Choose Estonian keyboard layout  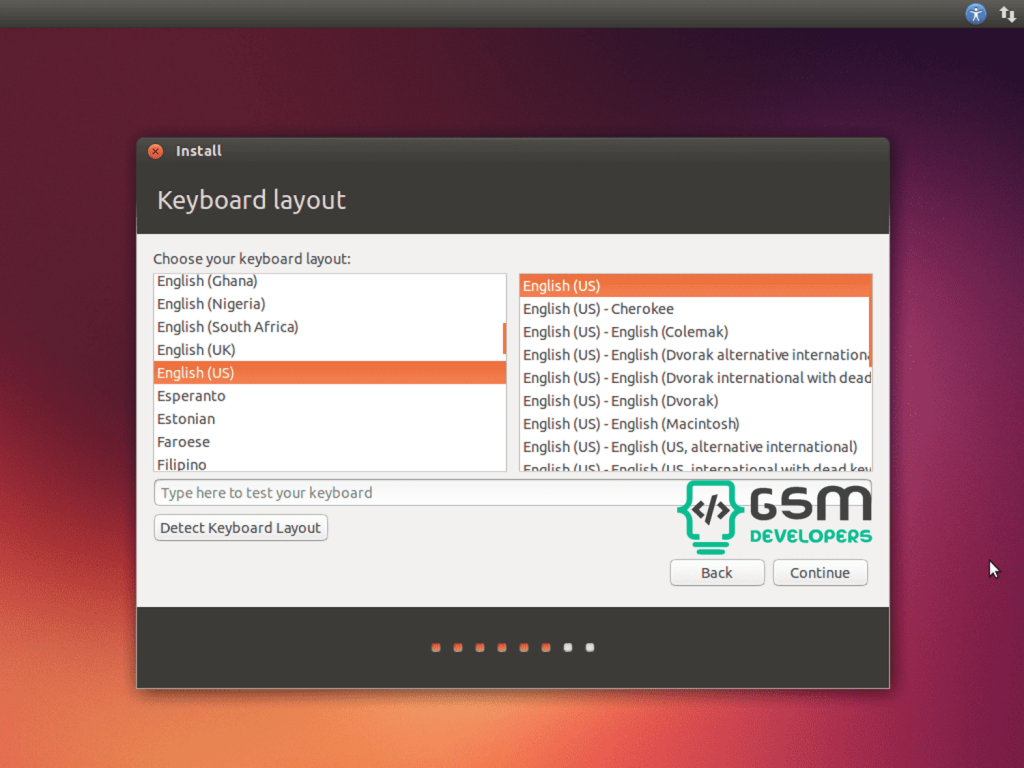tap(186, 419)
